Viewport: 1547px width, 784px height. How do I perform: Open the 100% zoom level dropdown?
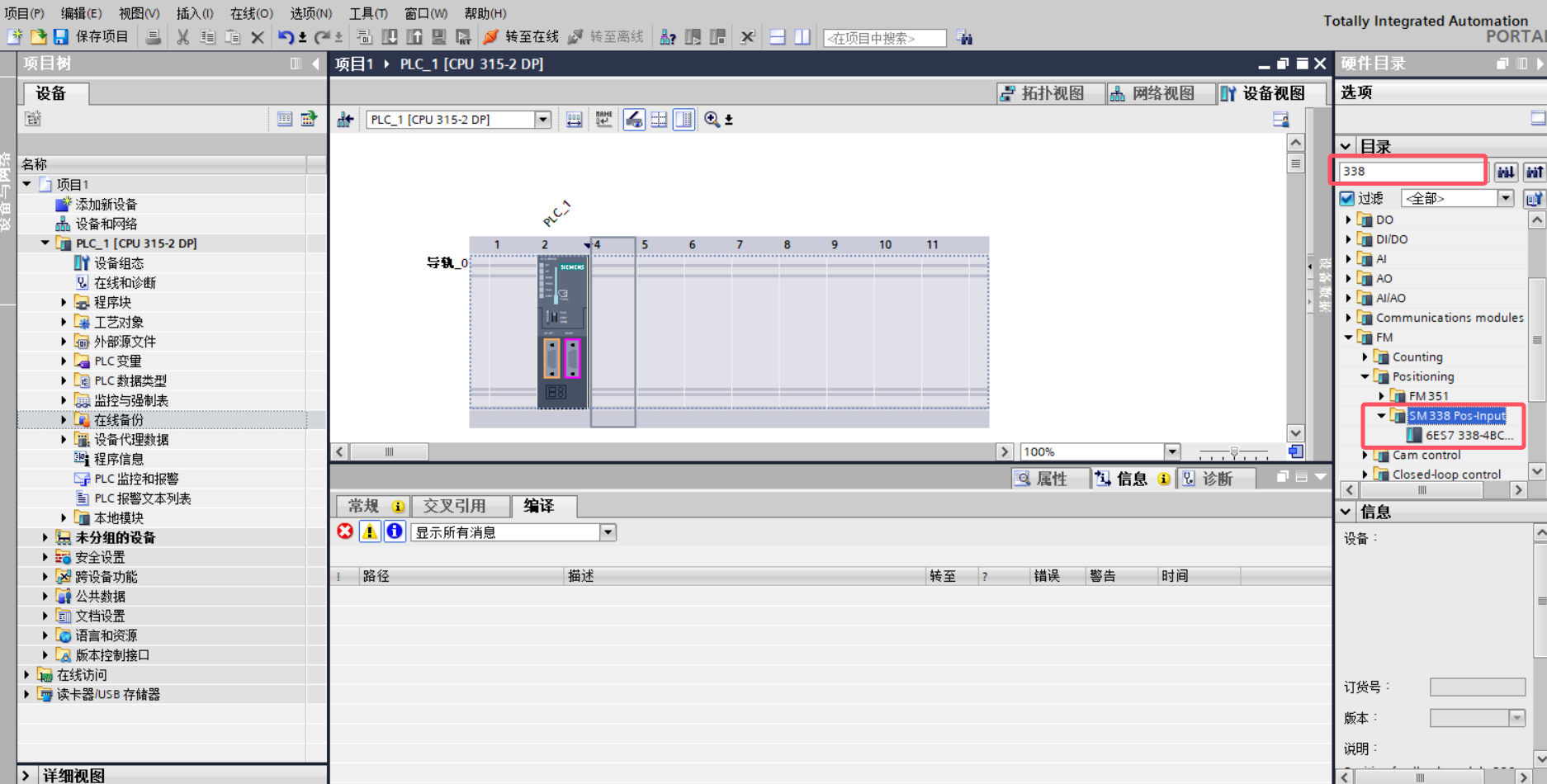coord(1172,451)
